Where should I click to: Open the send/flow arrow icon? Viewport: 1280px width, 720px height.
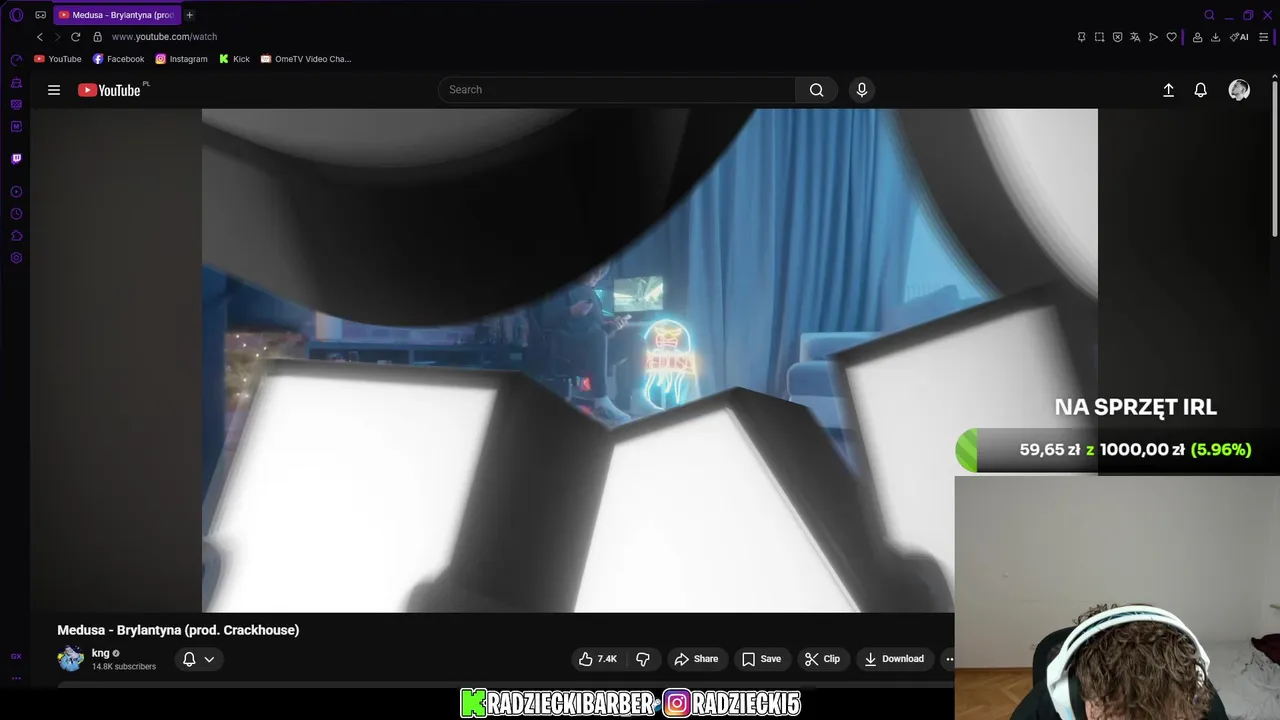(1153, 37)
